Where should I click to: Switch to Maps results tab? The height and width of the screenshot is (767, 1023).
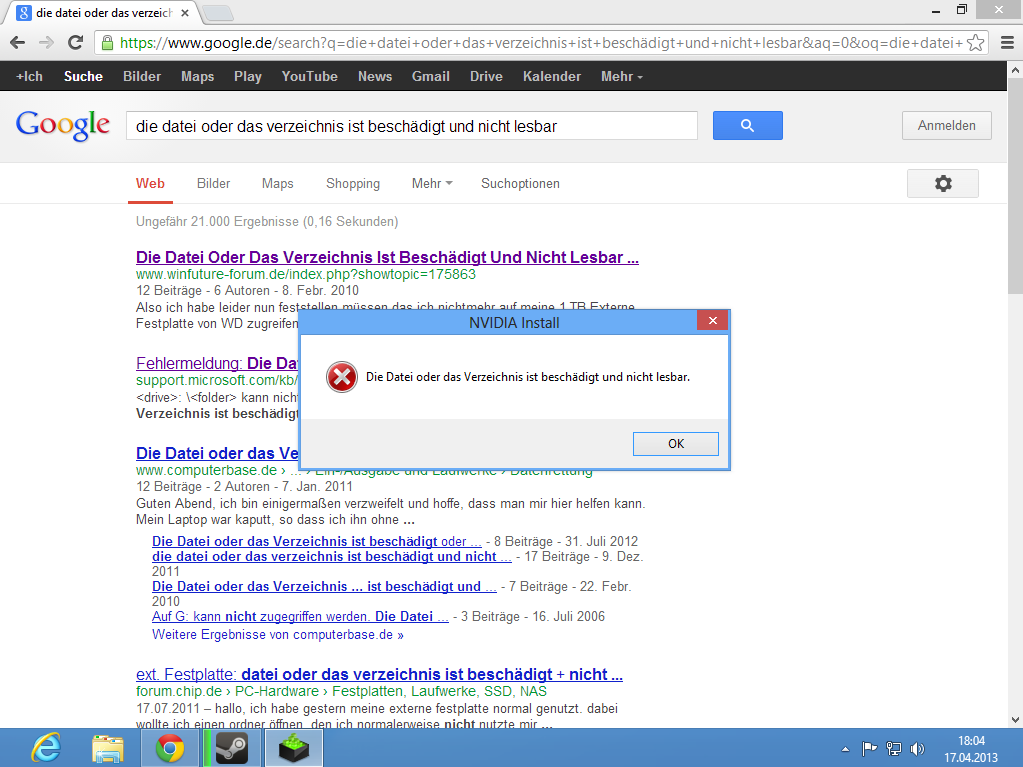[277, 183]
